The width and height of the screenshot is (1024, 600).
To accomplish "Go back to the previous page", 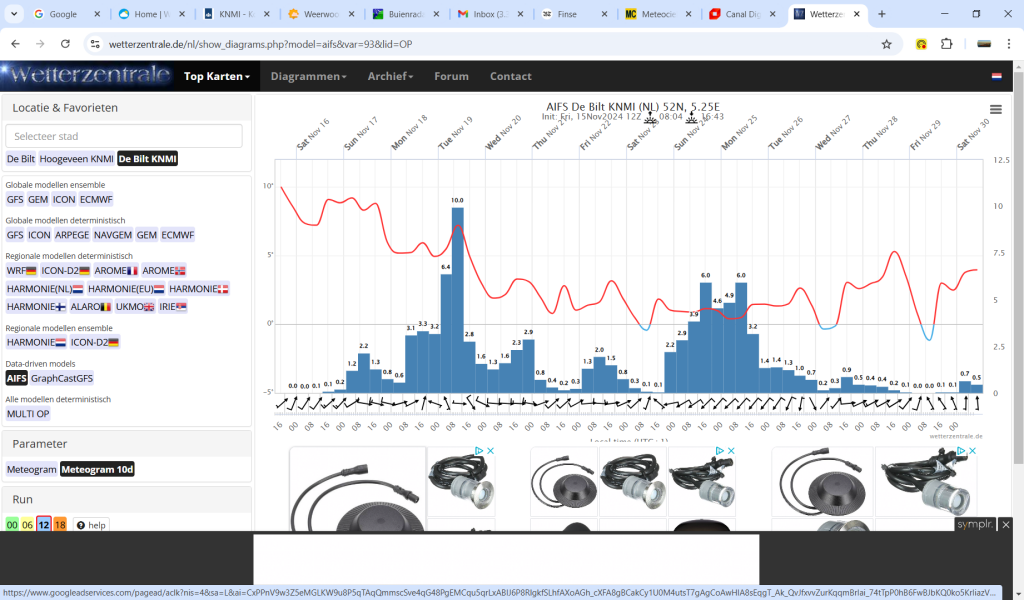I will point(16,44).
